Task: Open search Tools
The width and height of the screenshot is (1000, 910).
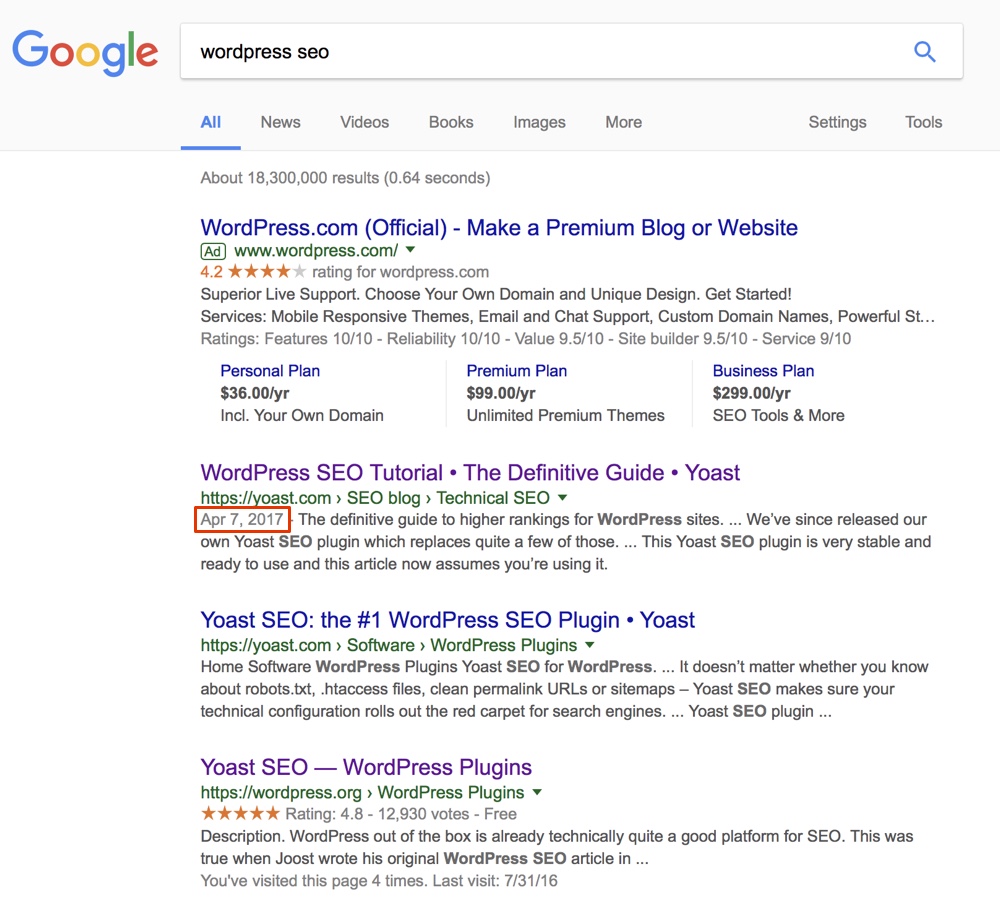Action: pyautogui.click(x=923, y=122)
